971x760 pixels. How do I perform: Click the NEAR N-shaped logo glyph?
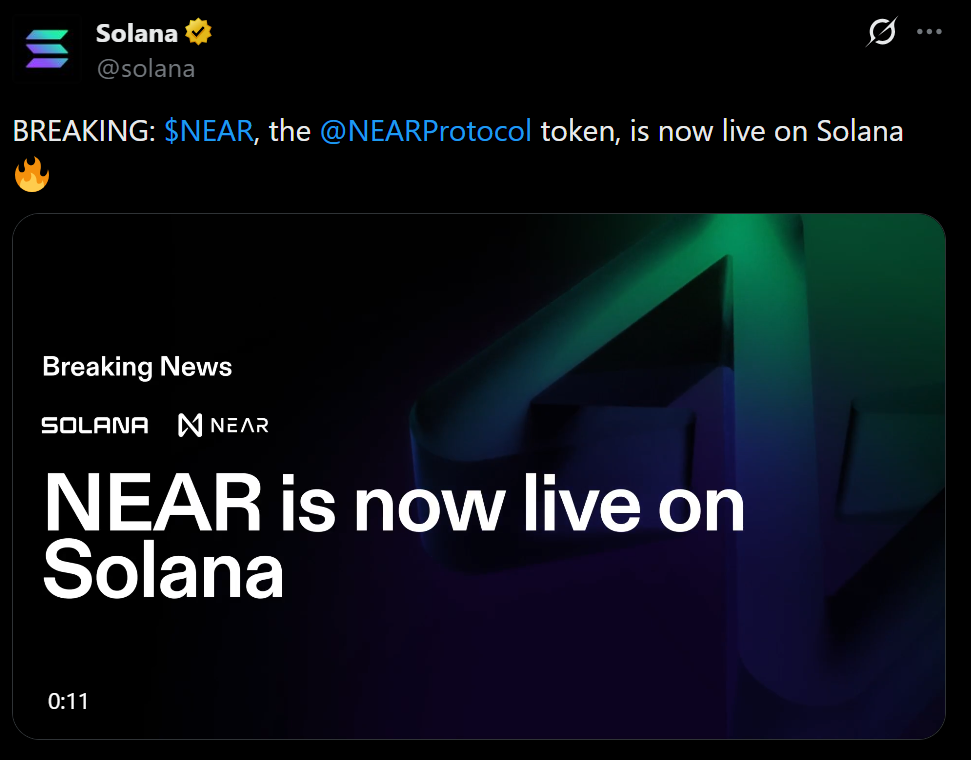190,426
